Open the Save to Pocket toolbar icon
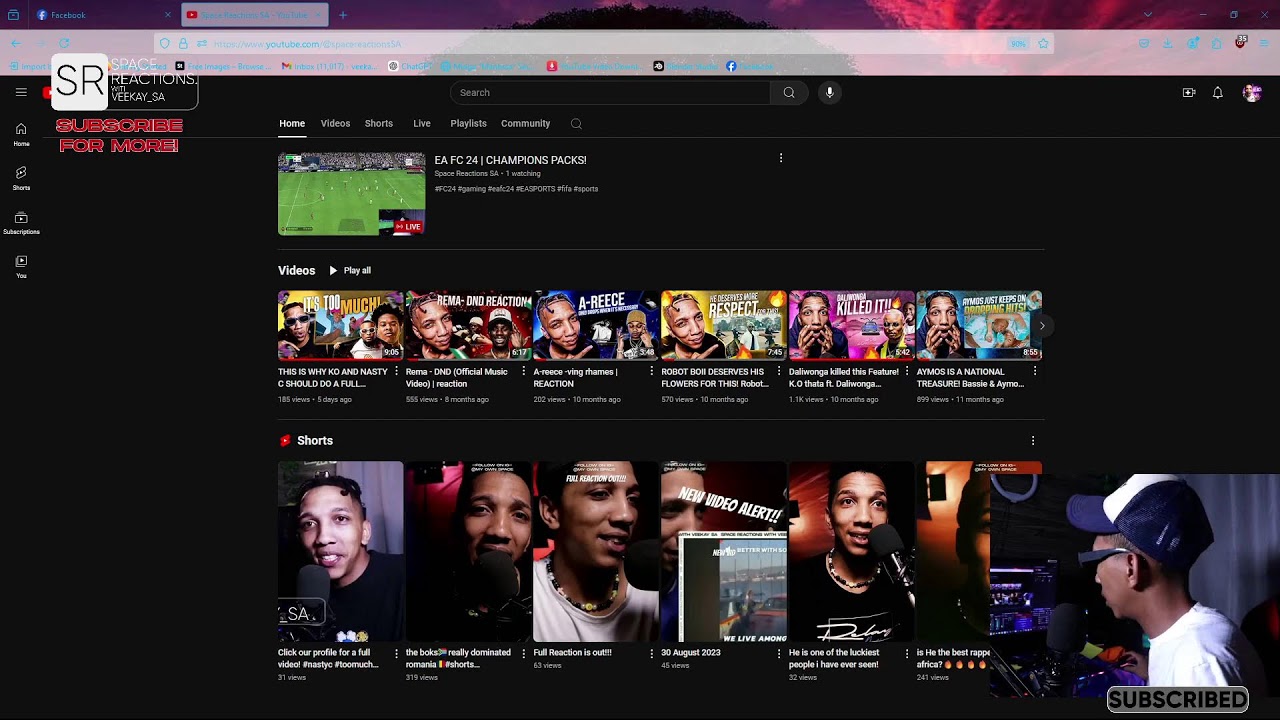Image resolution: width=1280 pixels, height=720 pixels. pyautogui.click(x=1144, y=44)
